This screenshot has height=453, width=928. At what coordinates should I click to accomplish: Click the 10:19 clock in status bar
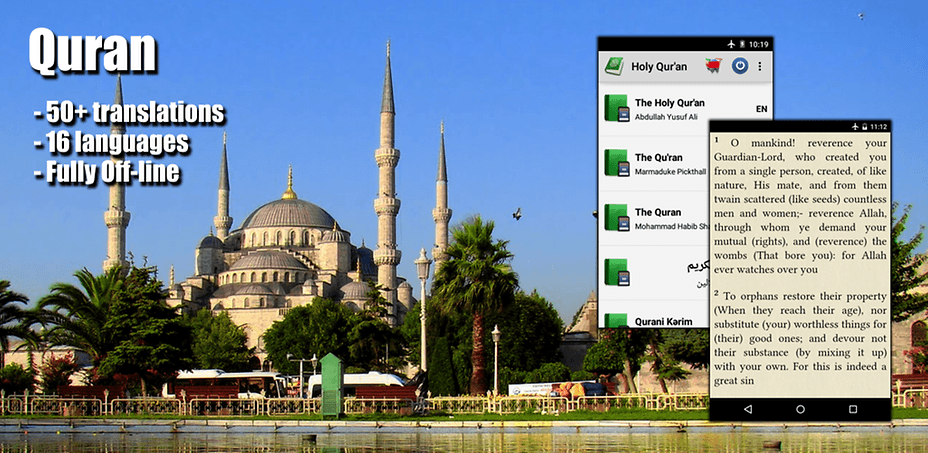[758, 44]
